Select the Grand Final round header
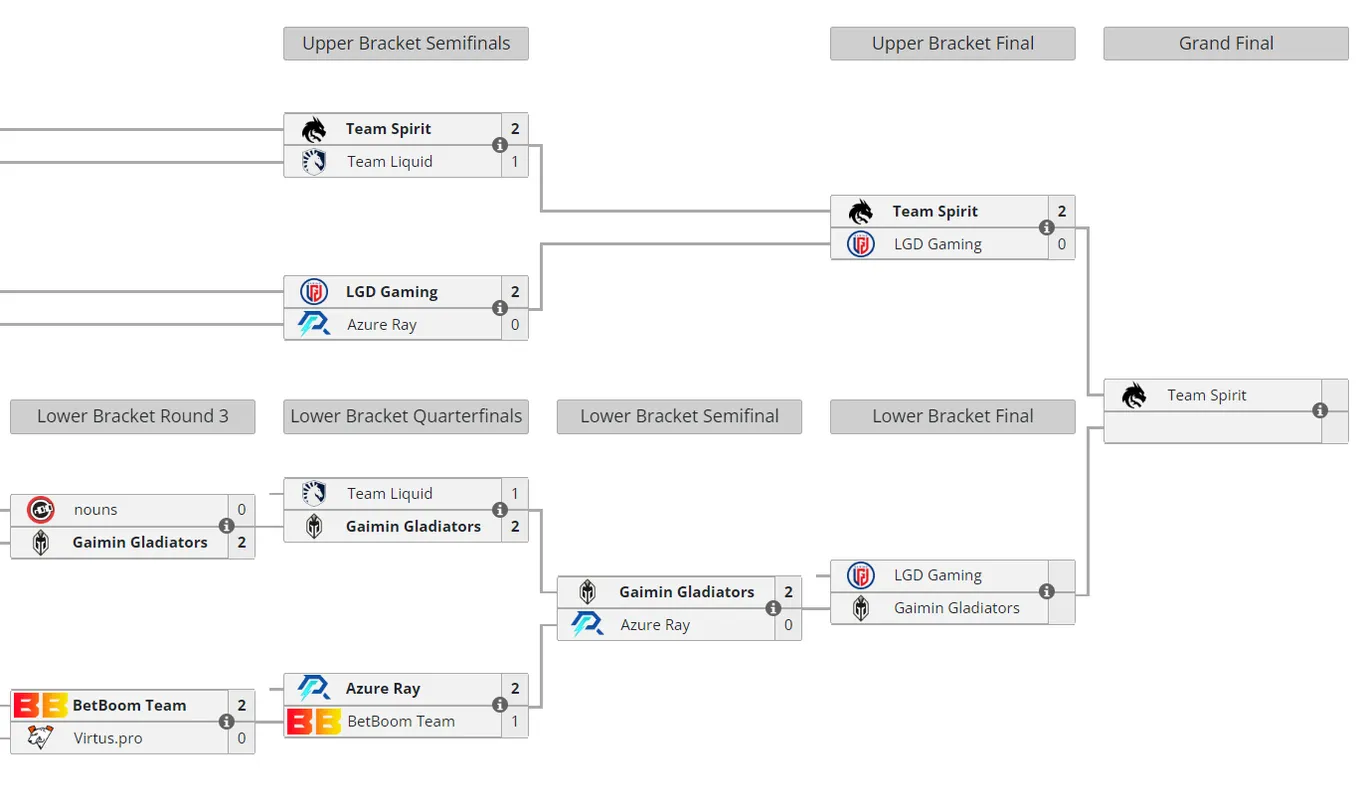Viewport: 1360px width, 789px height. [x=1226, y=43]
